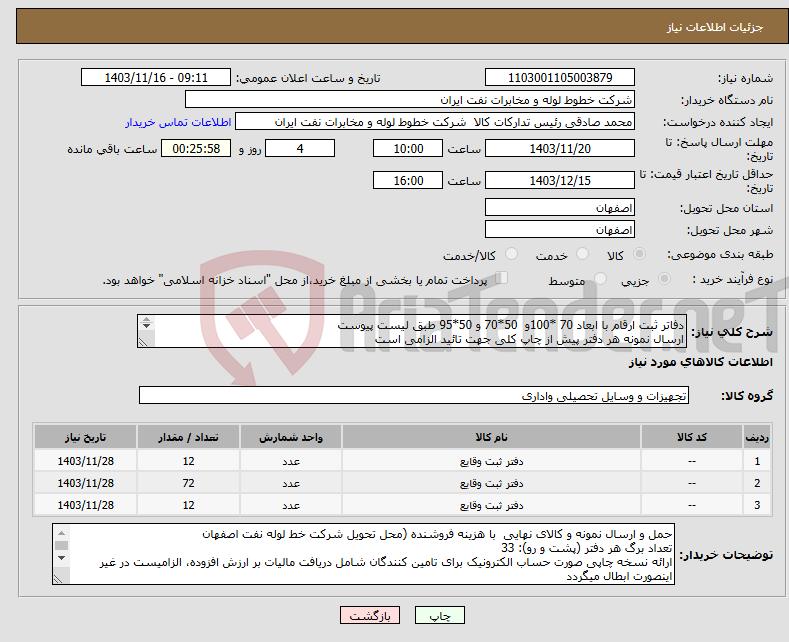Click the announcement date field 1403/11/16 - 09:11
Image resolution: width=789 pixels, height=642 pixels.
[x=156, y=77]
